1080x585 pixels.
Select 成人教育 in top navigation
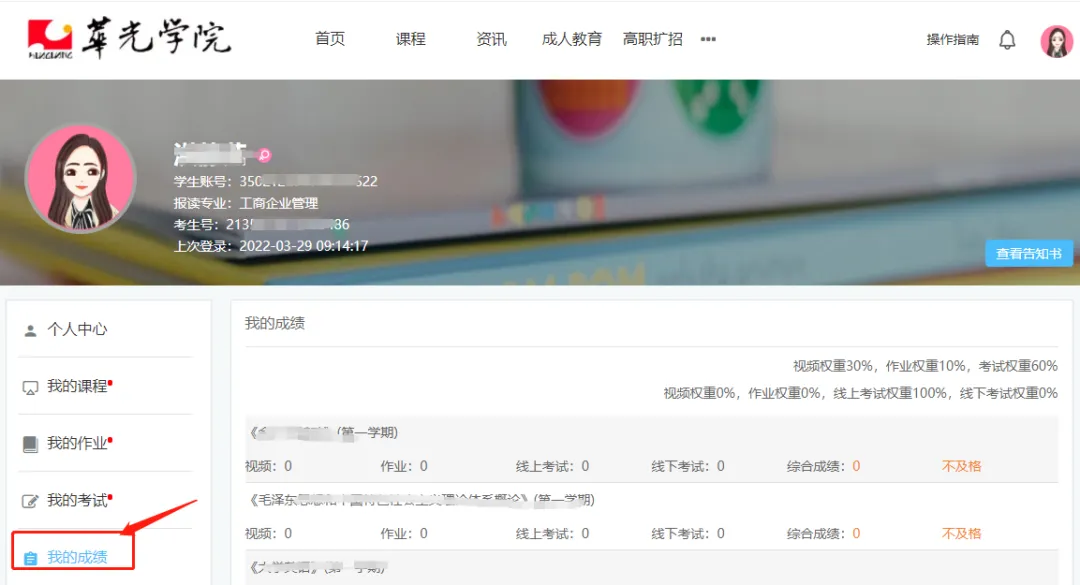572,39
